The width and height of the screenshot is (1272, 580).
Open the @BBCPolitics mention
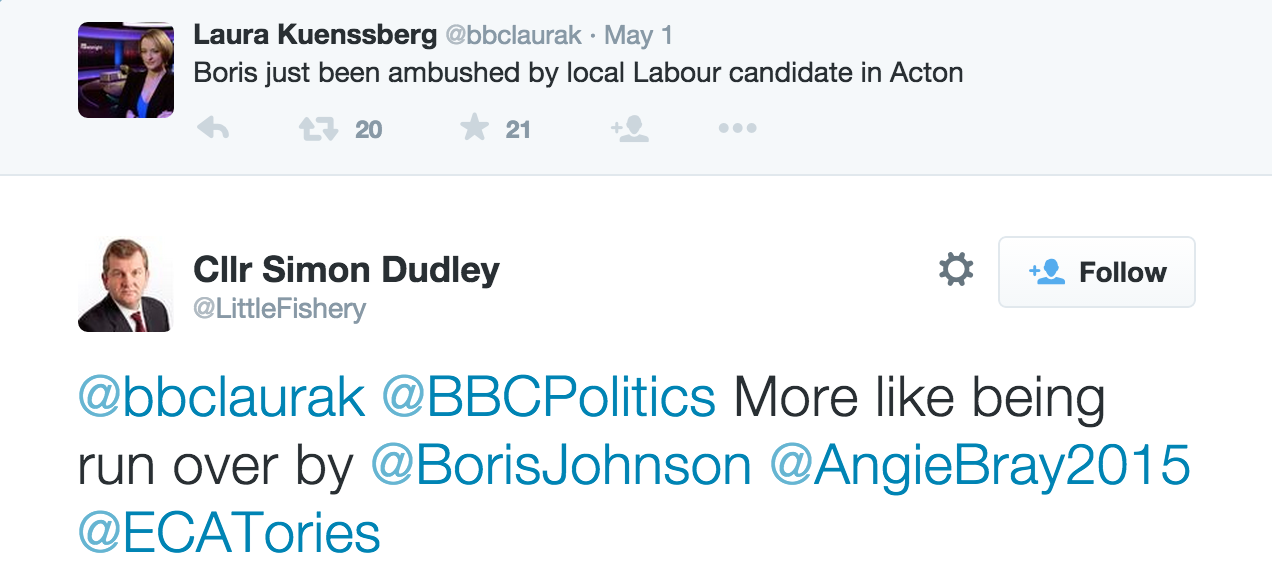tap(548, 398)
